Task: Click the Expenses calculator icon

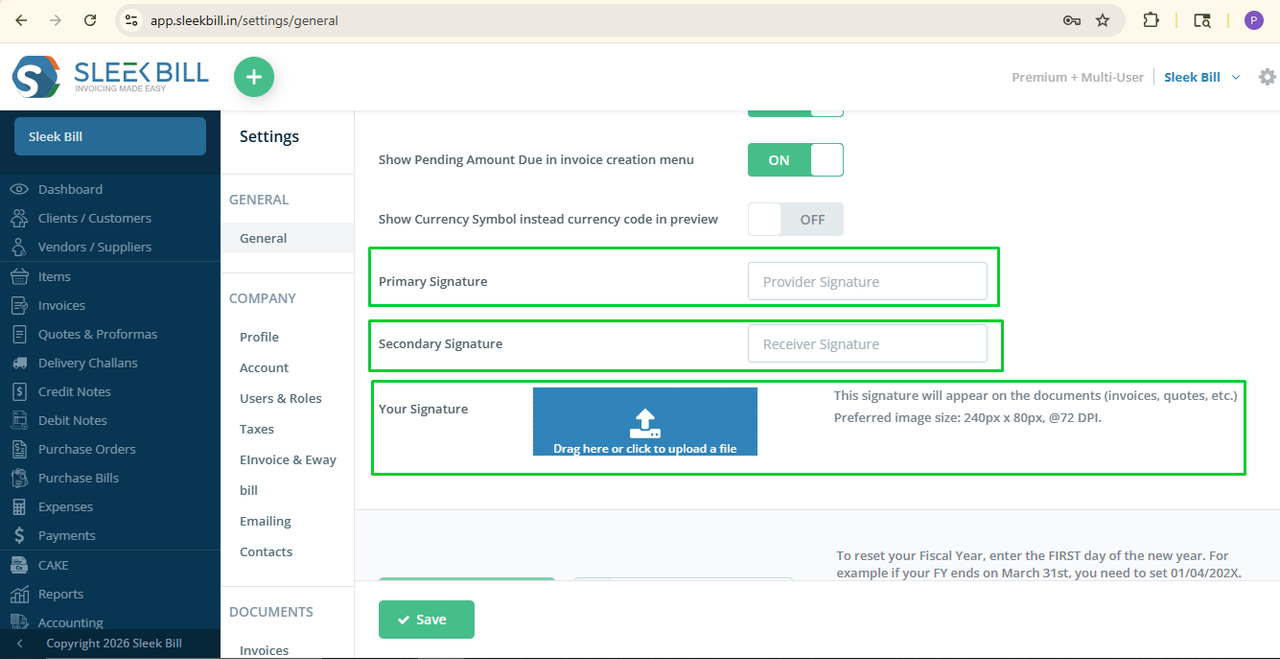Action: tap(19, 507)
